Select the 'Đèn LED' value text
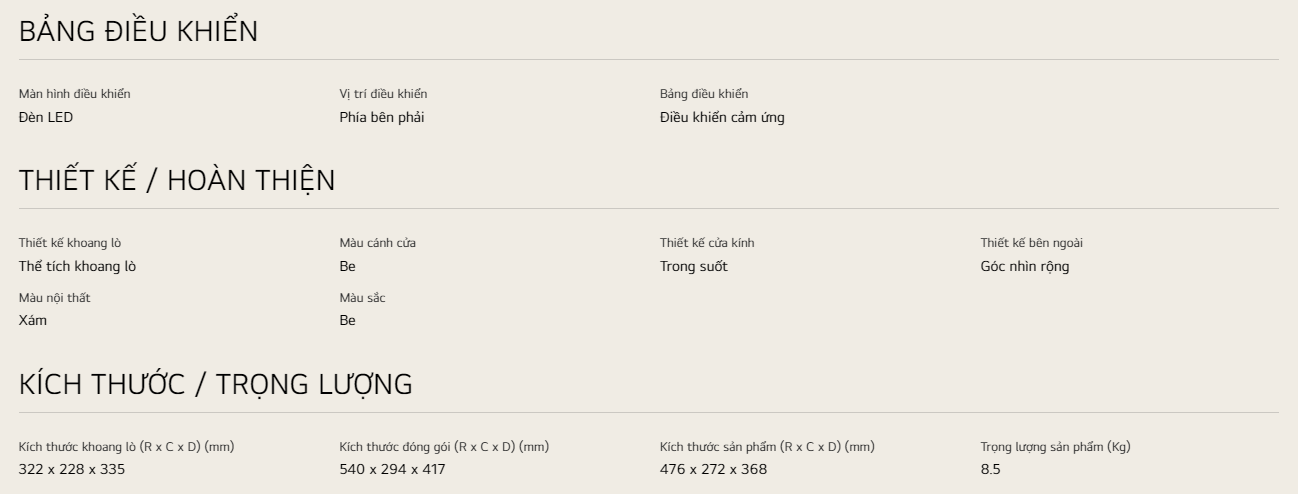Screen dimensions: 1298x494 (x=46, y=118)
